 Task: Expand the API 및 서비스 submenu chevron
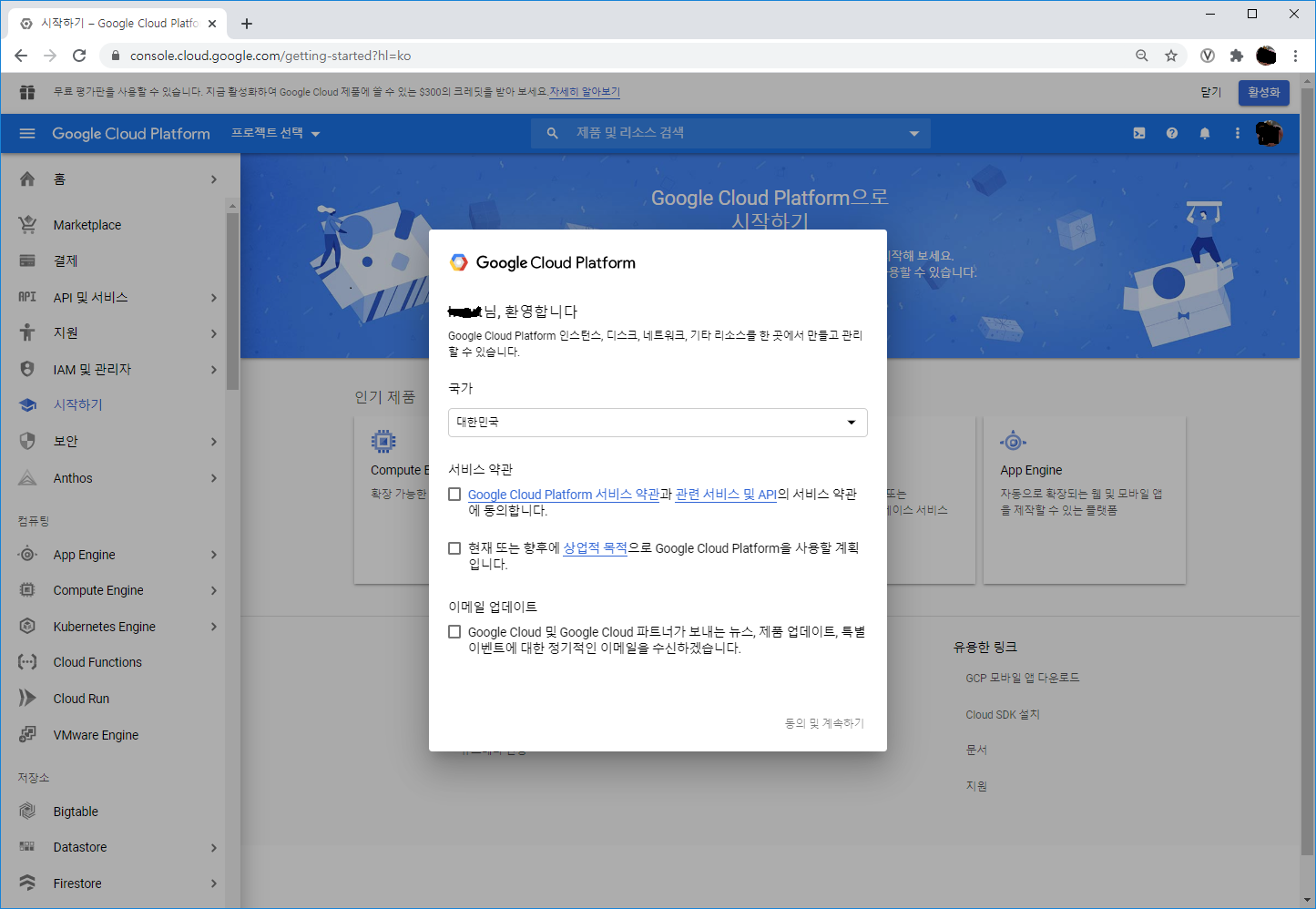(214, 297)
